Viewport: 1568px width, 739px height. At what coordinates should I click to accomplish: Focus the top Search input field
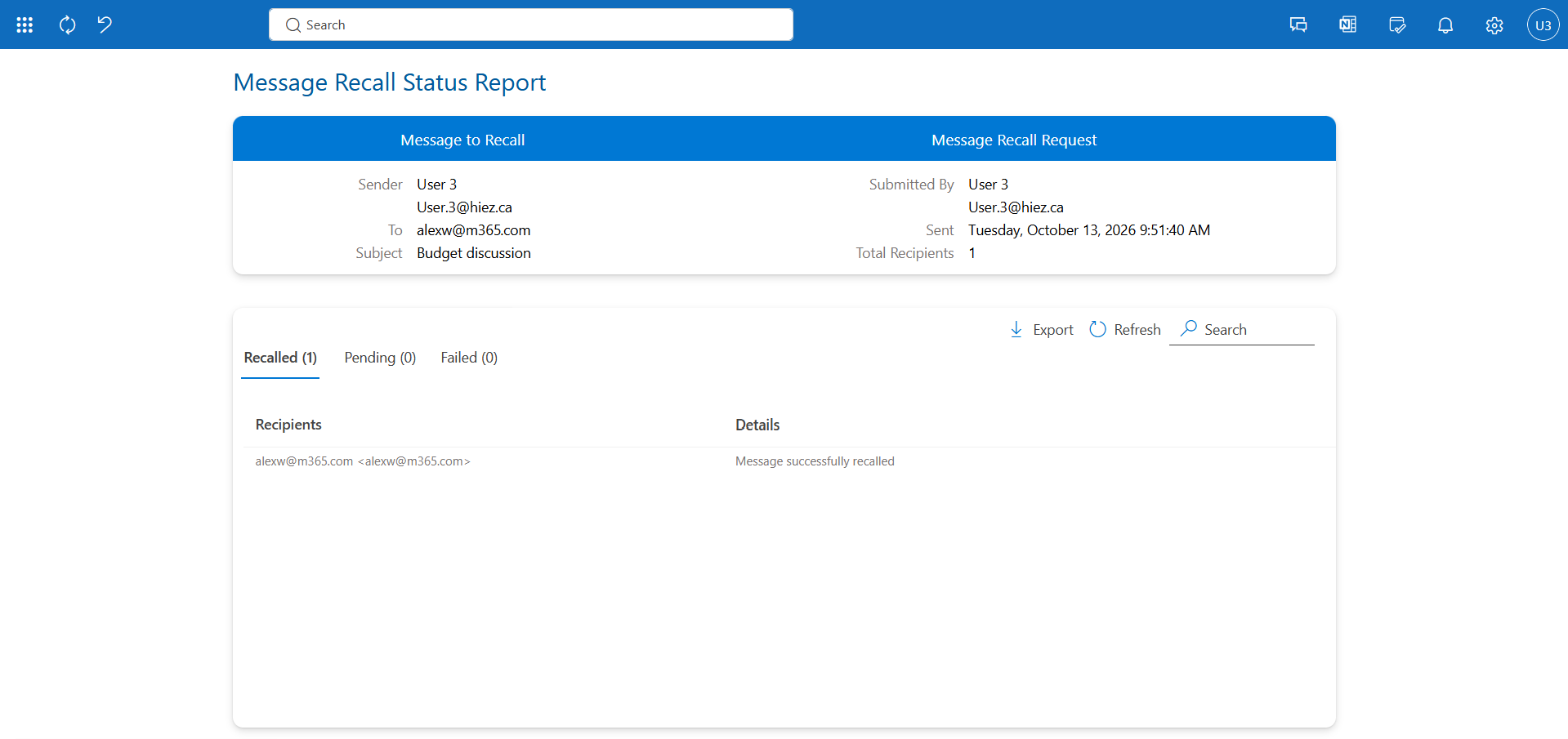click(531, 24)
